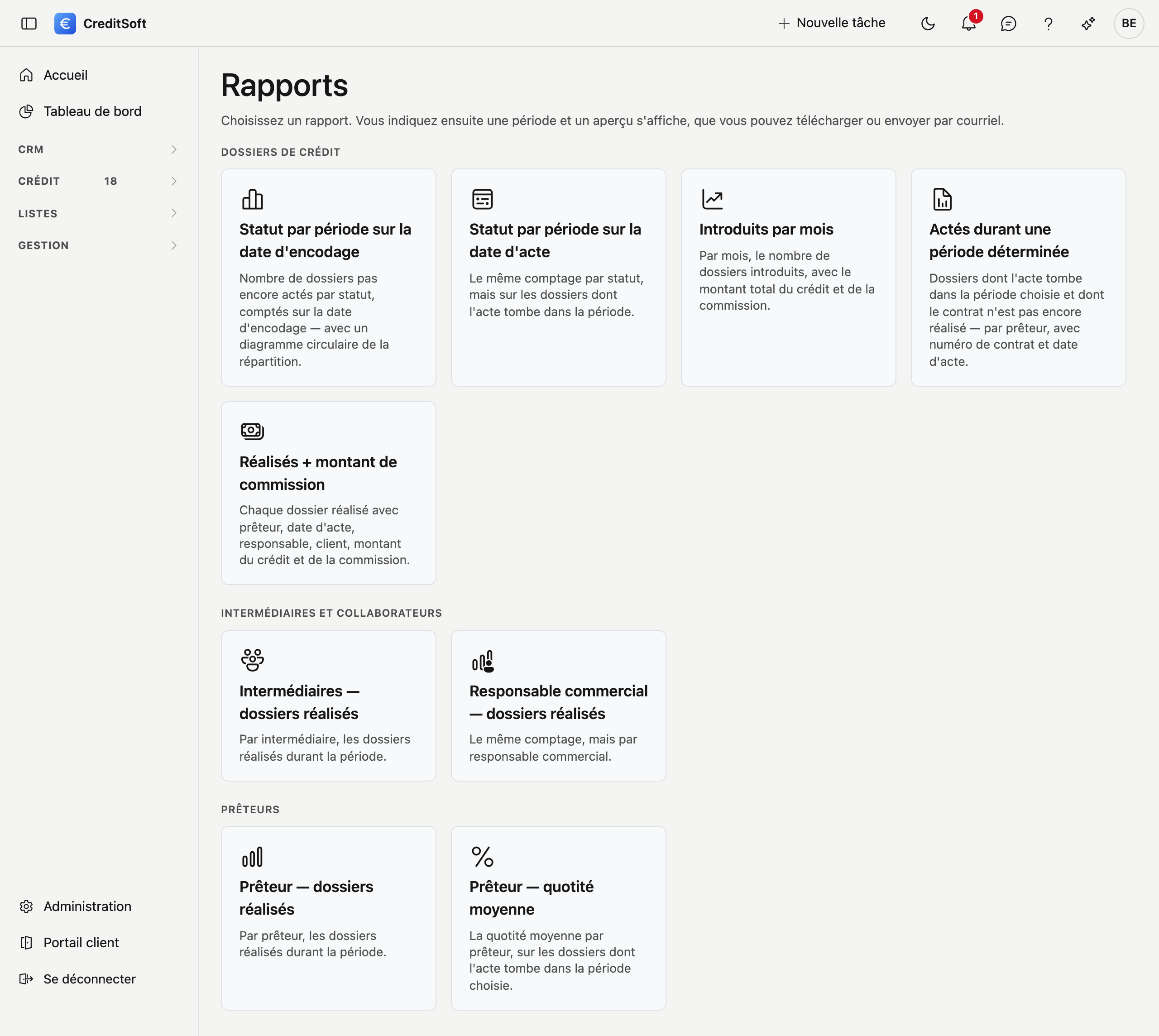Open the BE user avatar menu
Image resolution: width=1159 pixels, height=1036 pixels.
pos(1129,24)
